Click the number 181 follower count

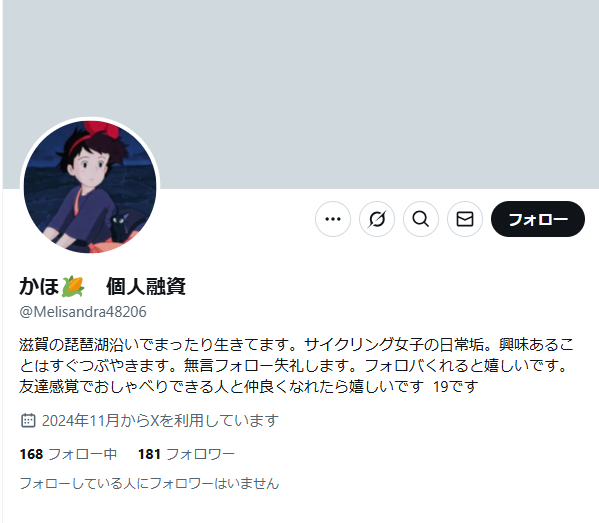pos(149,454)
